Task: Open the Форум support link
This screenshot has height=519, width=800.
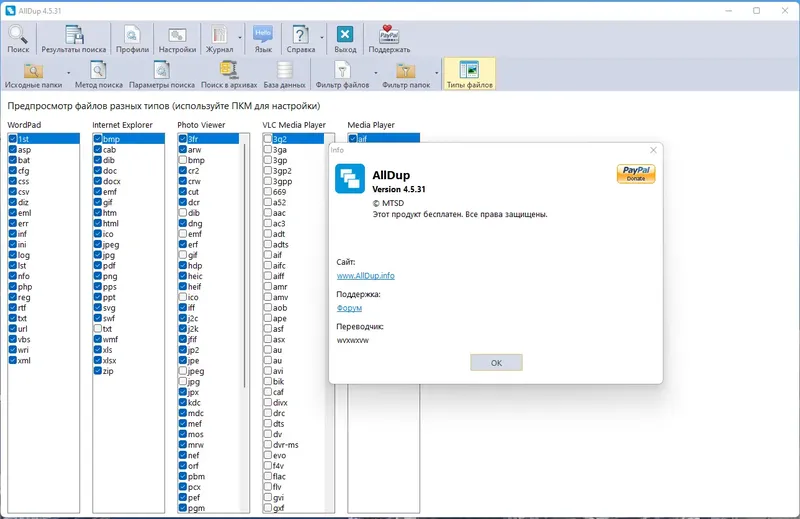Action: [x=349, y=308]
